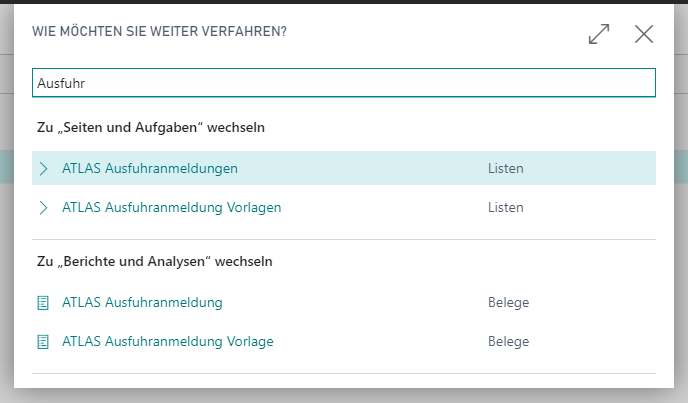Click dialog title "Wie möchten Sie weiter verfahren?"
The height and width of the screenshot is (403, 688).
(x=159, y=32)
